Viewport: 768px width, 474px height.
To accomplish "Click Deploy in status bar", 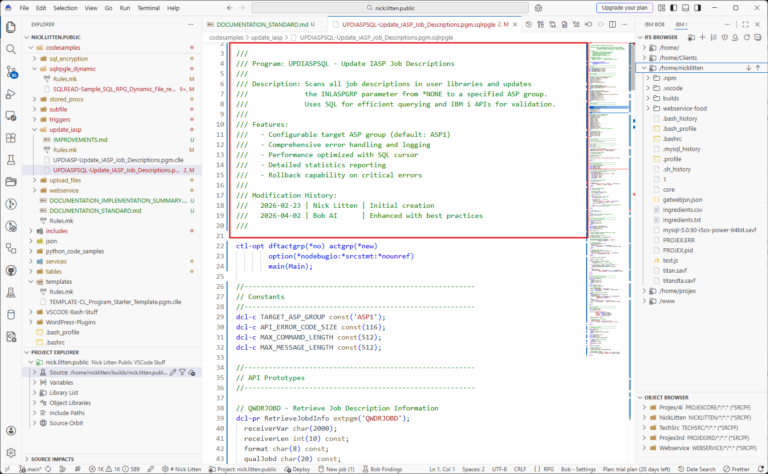I will (x=297, y=469).
